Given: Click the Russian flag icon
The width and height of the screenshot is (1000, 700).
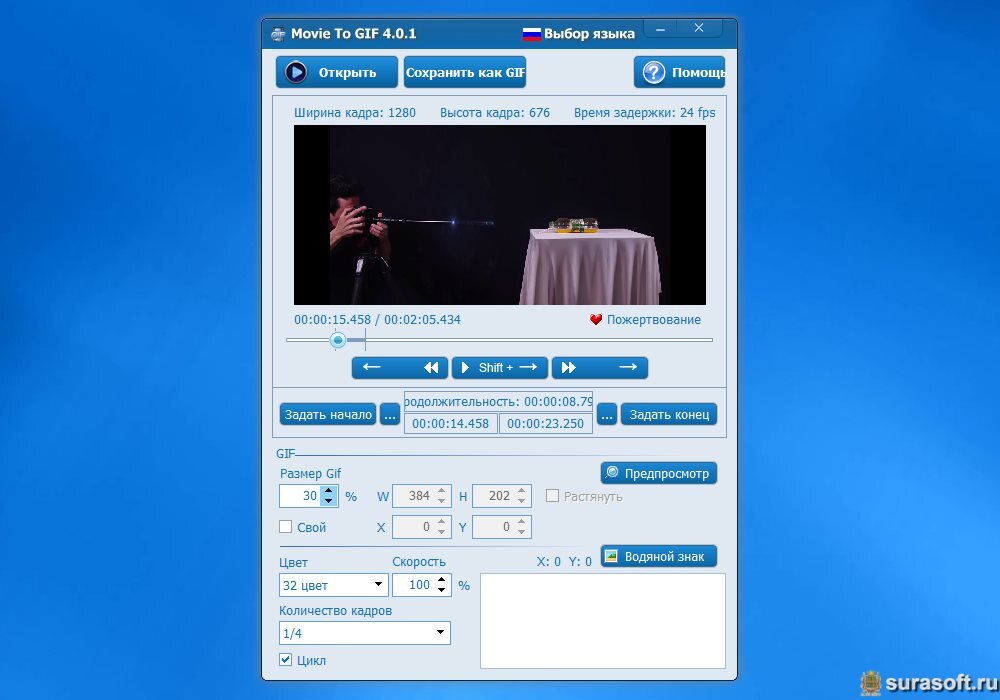Looking at the screenshot, I should coord(531,34).
